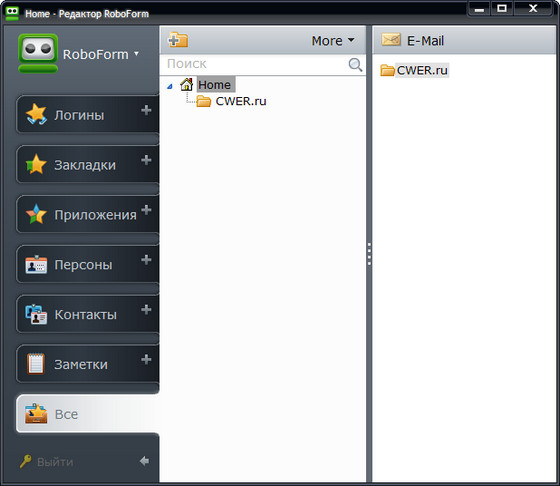The height and width of the screenshot is (486, 560).
Task: Create a new note via Заметки plus
Action: [x=146, y=359]
